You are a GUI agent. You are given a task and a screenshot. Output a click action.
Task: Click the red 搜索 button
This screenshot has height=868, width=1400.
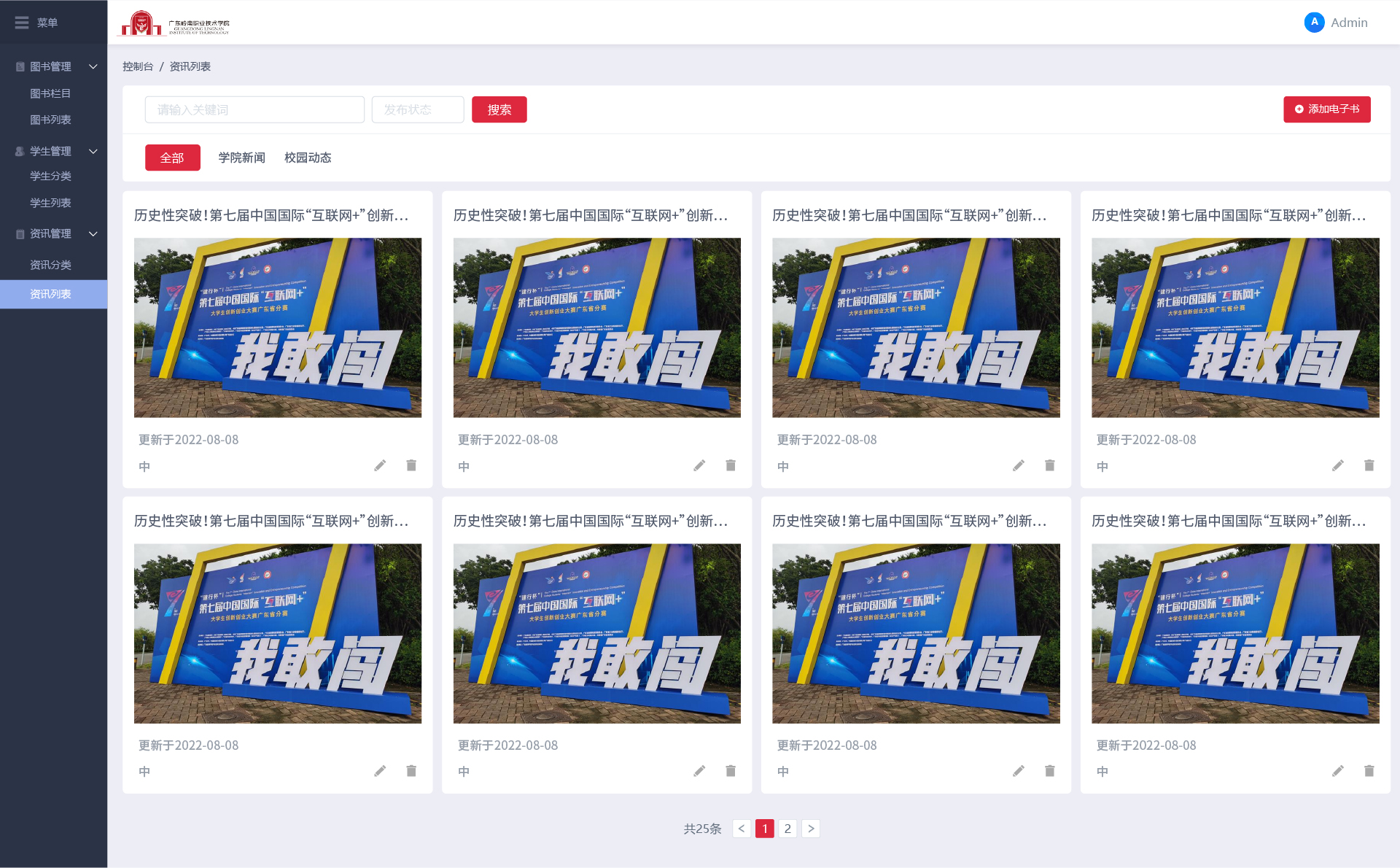tap(499, 109)
